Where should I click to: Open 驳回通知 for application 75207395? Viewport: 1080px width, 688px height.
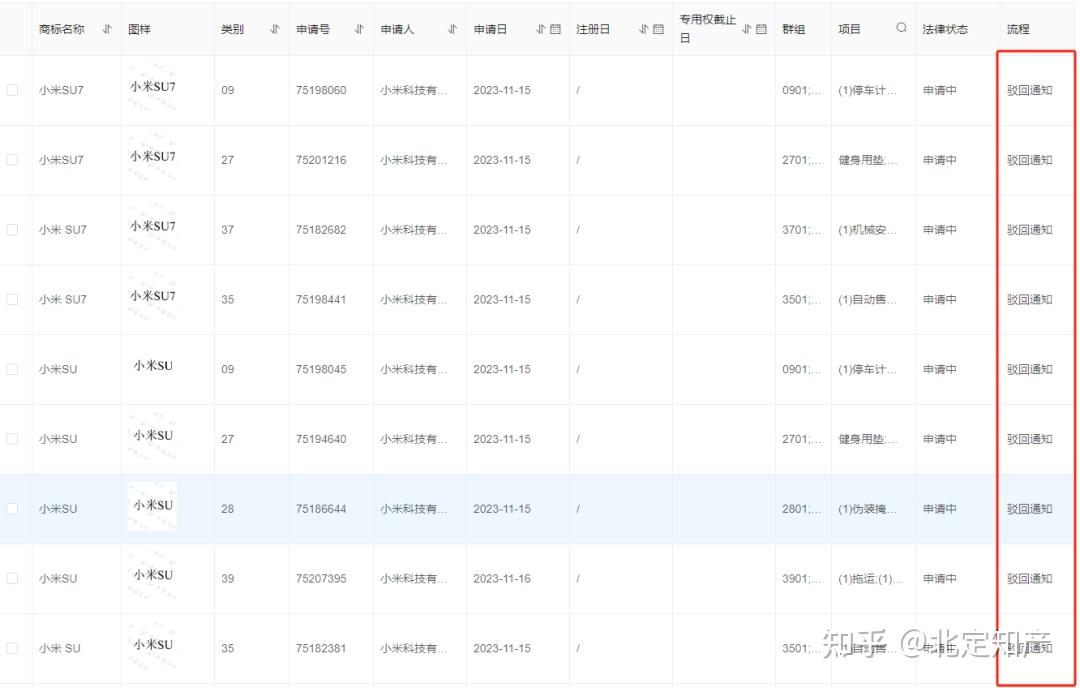coord(1030,578)
